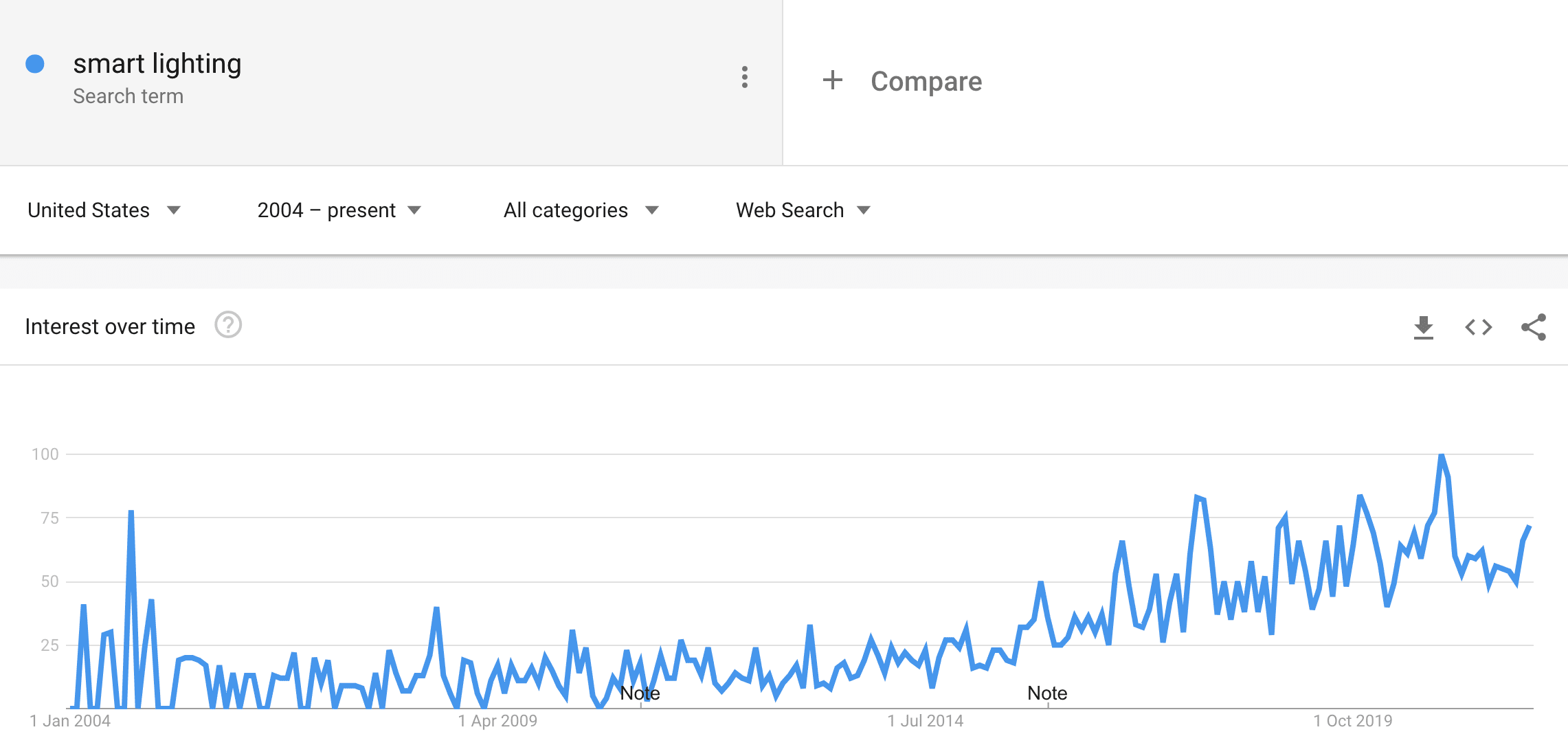
Task: Click the Note marker near 2011
Action: click(x=640, y=693)
